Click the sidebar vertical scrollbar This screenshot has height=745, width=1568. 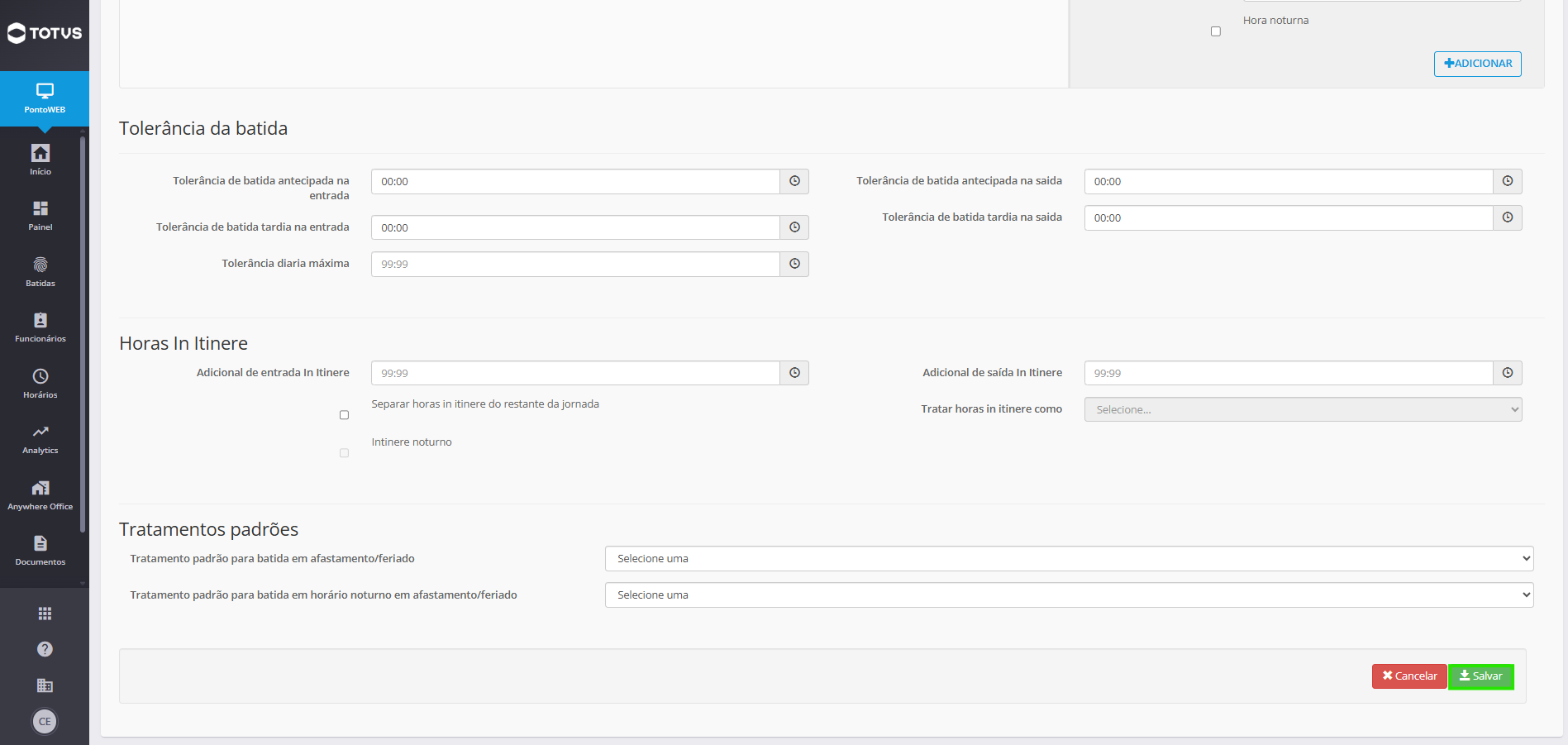83,335
